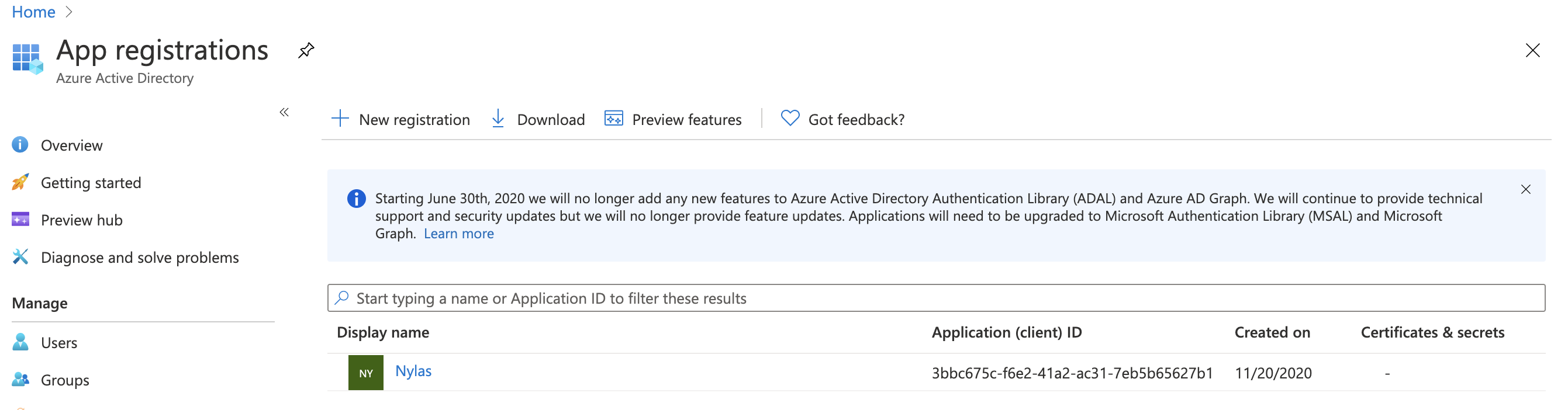Click the Download button label
The height and width of the screenshot is (410, 1568).
click(x=551, y=120)
